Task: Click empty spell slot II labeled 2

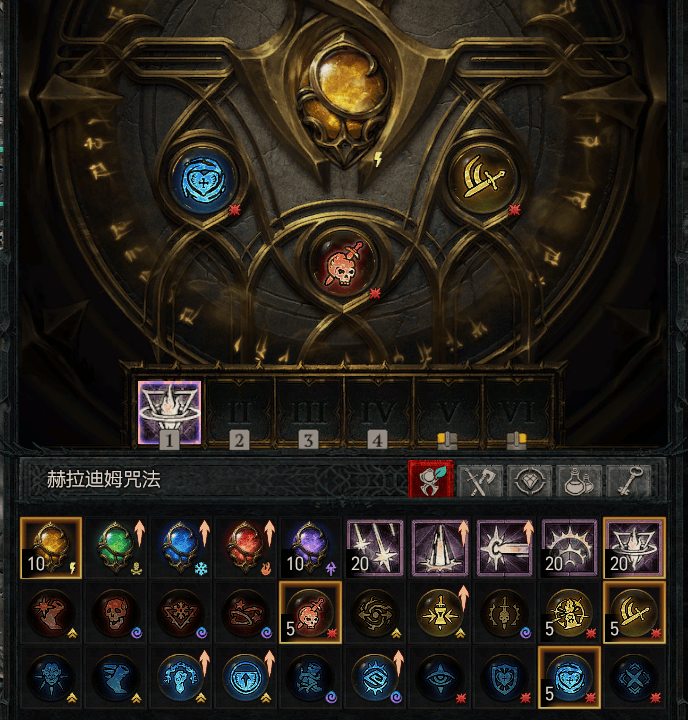Action: pyautogui.click(x=239, y=412)
